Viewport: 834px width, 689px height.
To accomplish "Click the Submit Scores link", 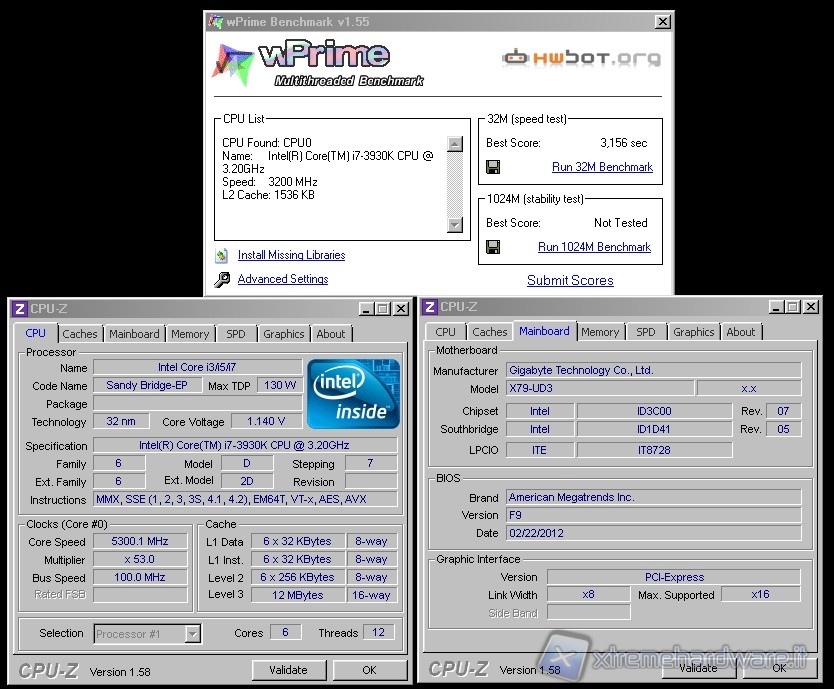I will coord(570,281).
